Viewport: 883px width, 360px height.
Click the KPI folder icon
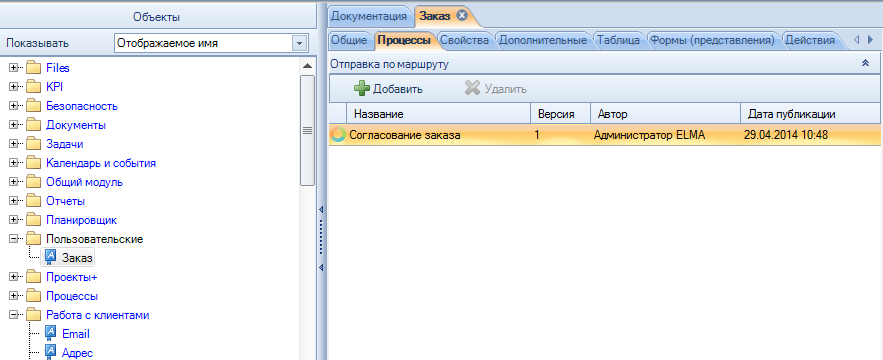[x=34, y=87]
